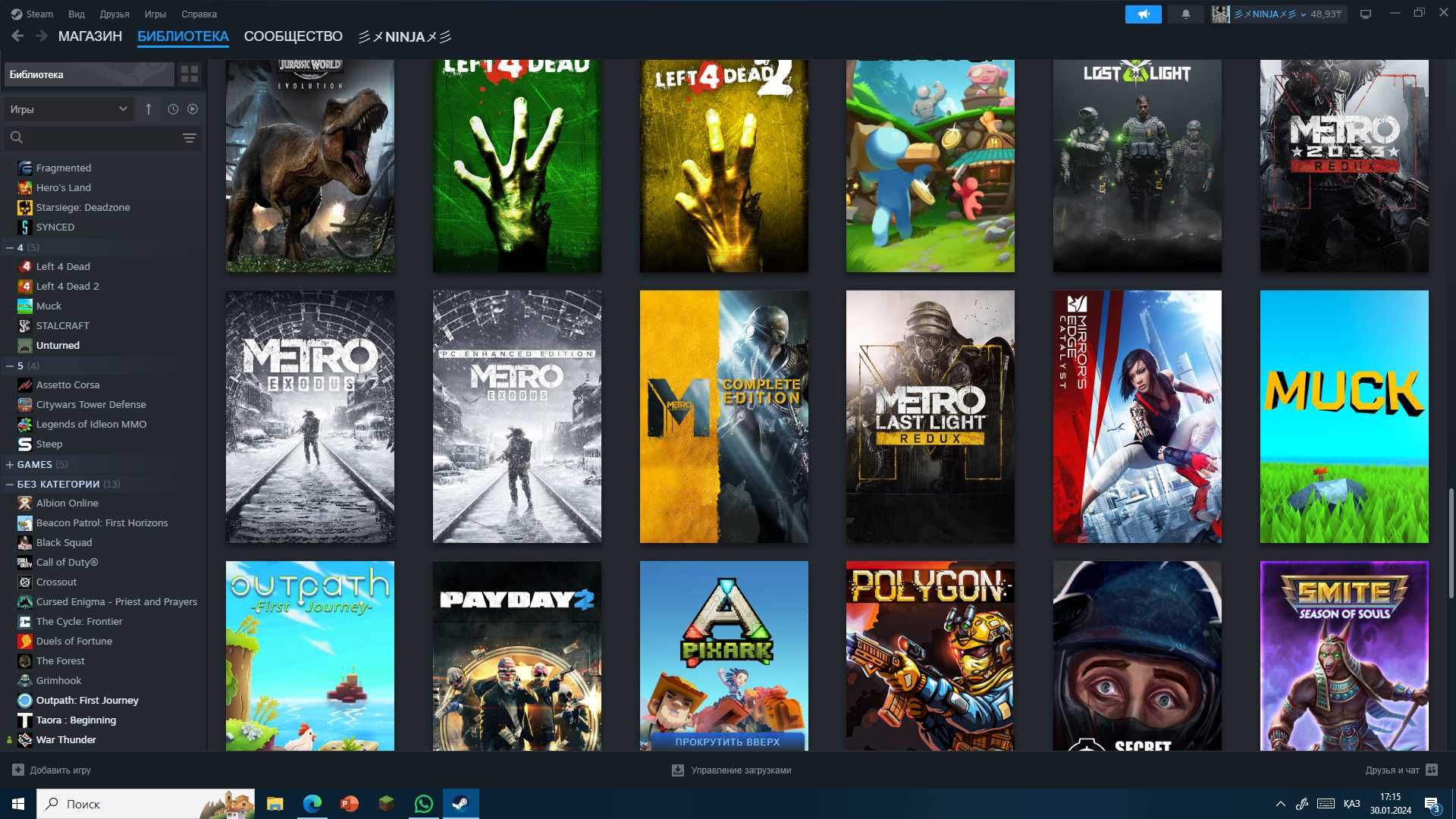Open advanced filter settings icon
The image size is (1456, 819).
190,137
